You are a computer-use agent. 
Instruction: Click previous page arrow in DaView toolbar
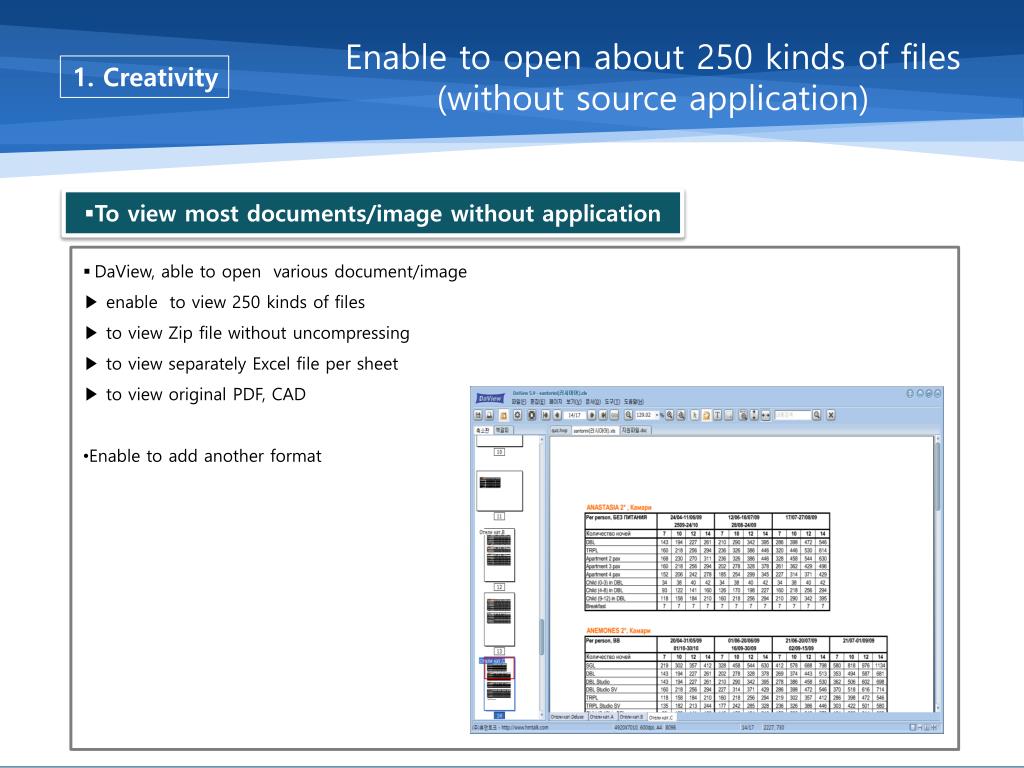[x=557, y=415]
